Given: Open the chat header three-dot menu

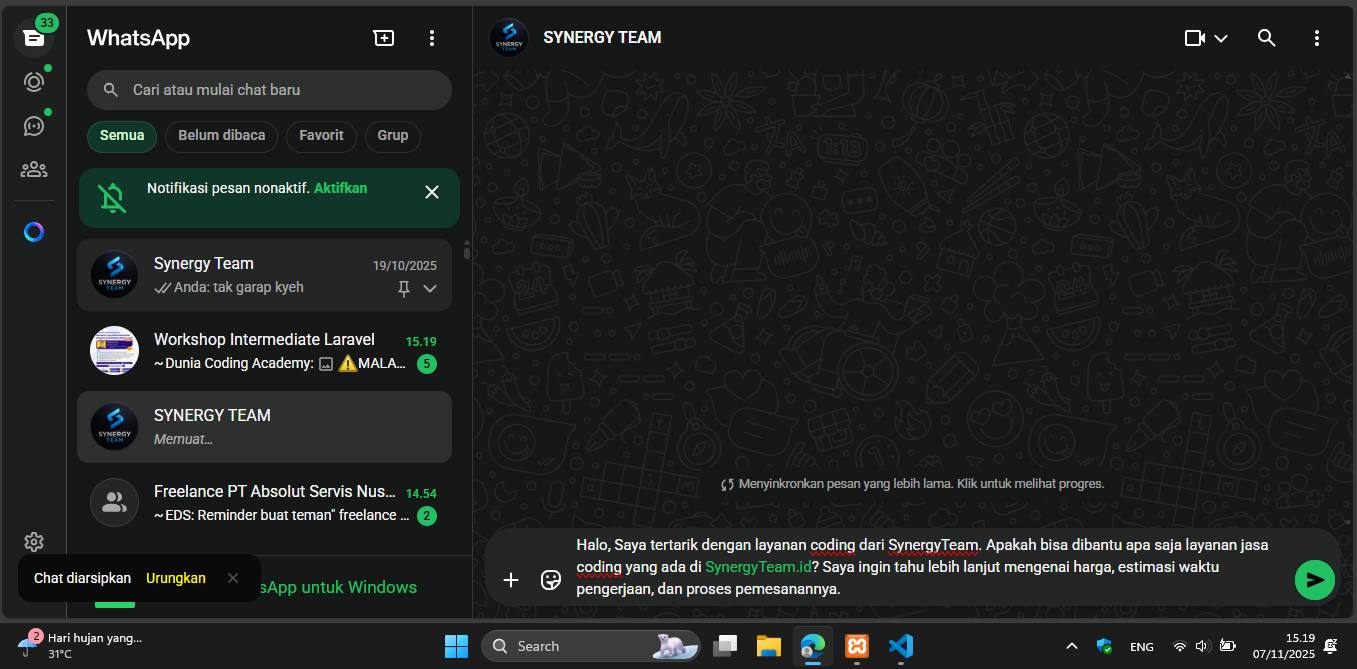Looking at the screenshot, I should pyautogui.click(x=1316, y=38).
